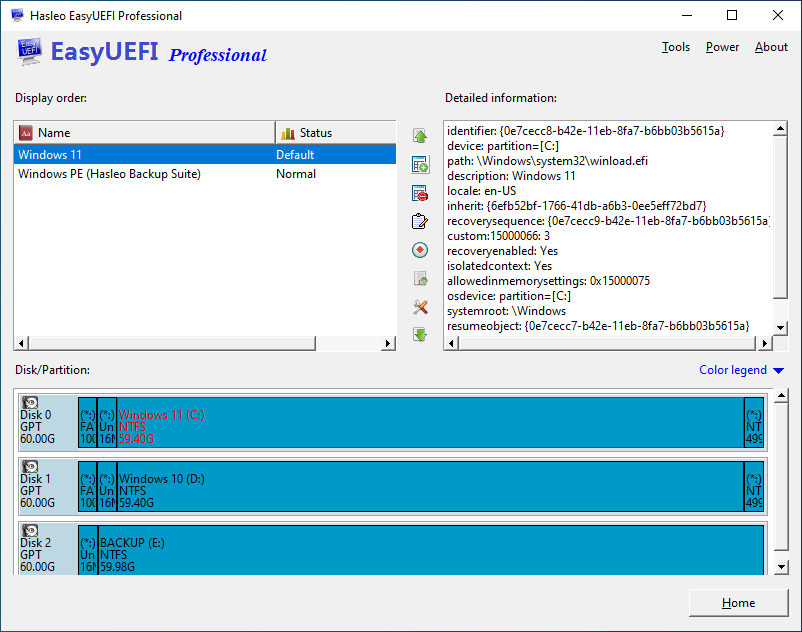Image resolution: width=802 pixels, height=632 pixels.
Task: Click the Disk 0 GPT label
Action: [31, 426]
